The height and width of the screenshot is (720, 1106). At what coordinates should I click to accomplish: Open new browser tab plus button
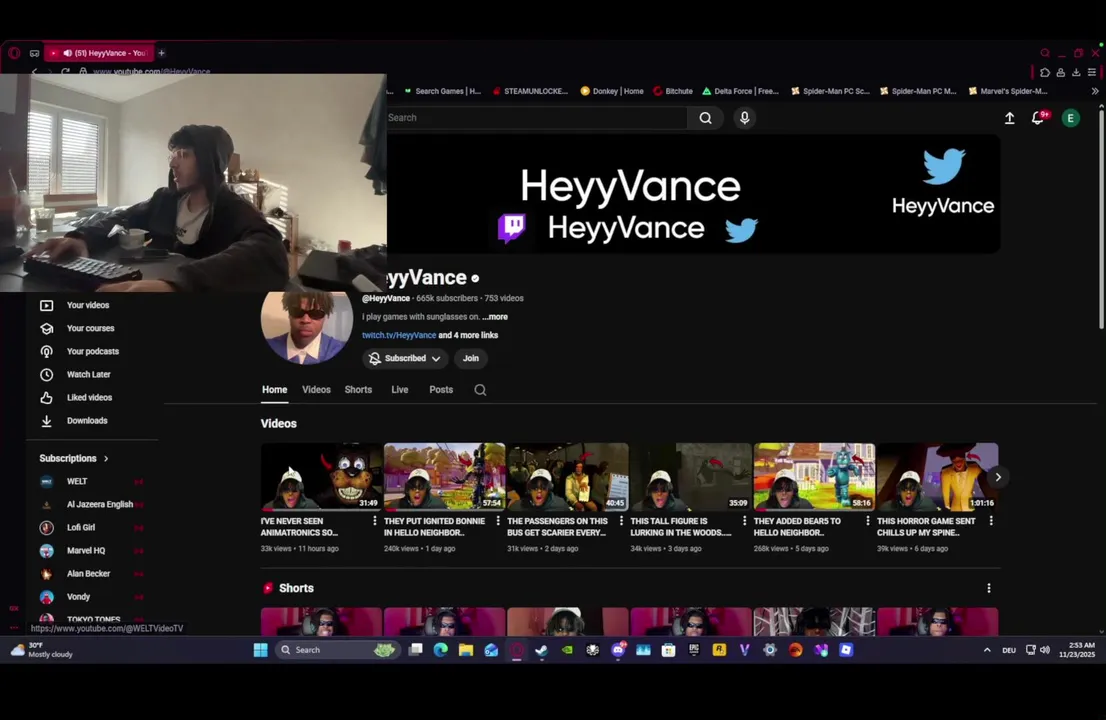coord(162,53)
